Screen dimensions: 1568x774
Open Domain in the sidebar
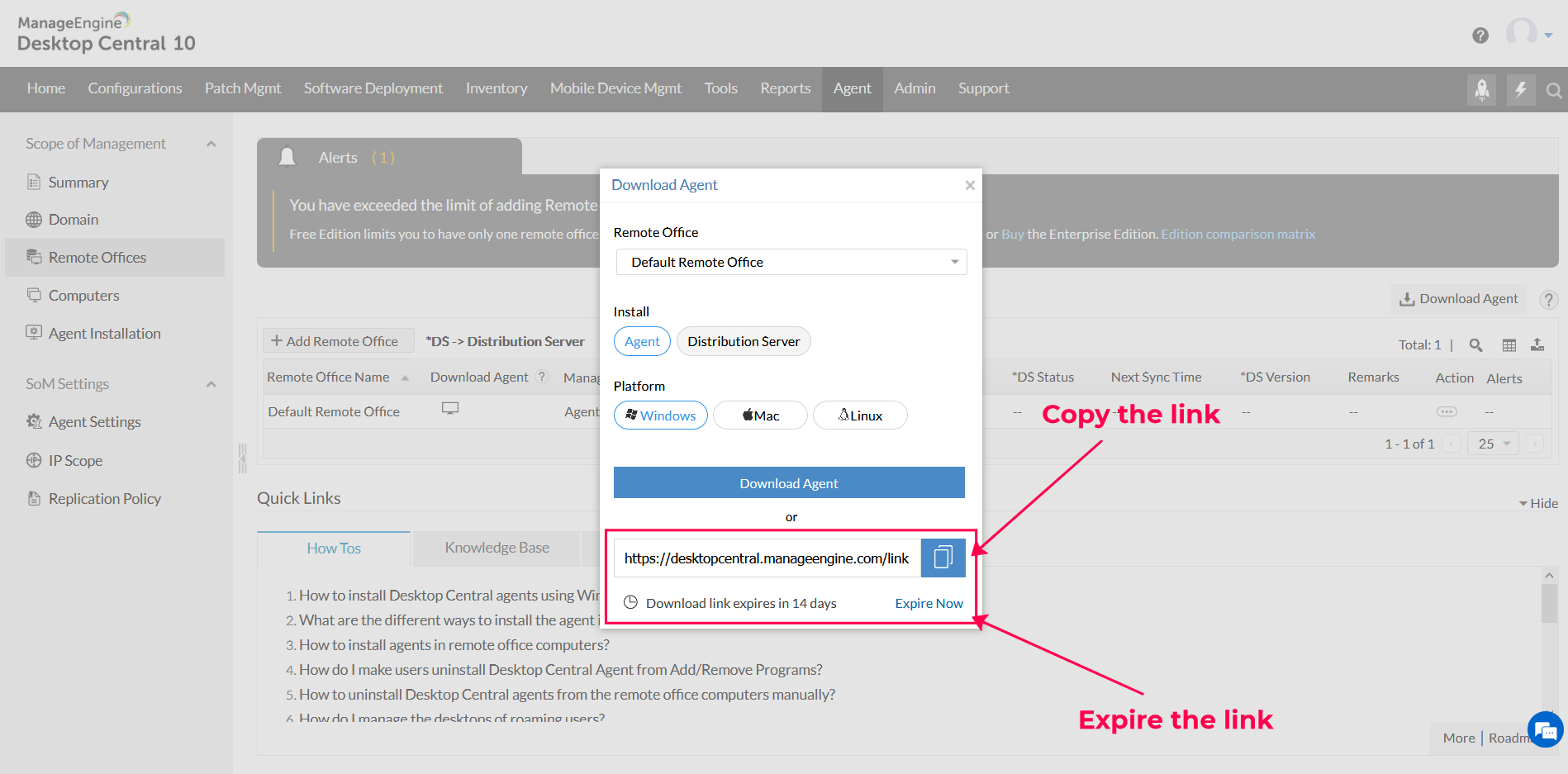(74, 220)
